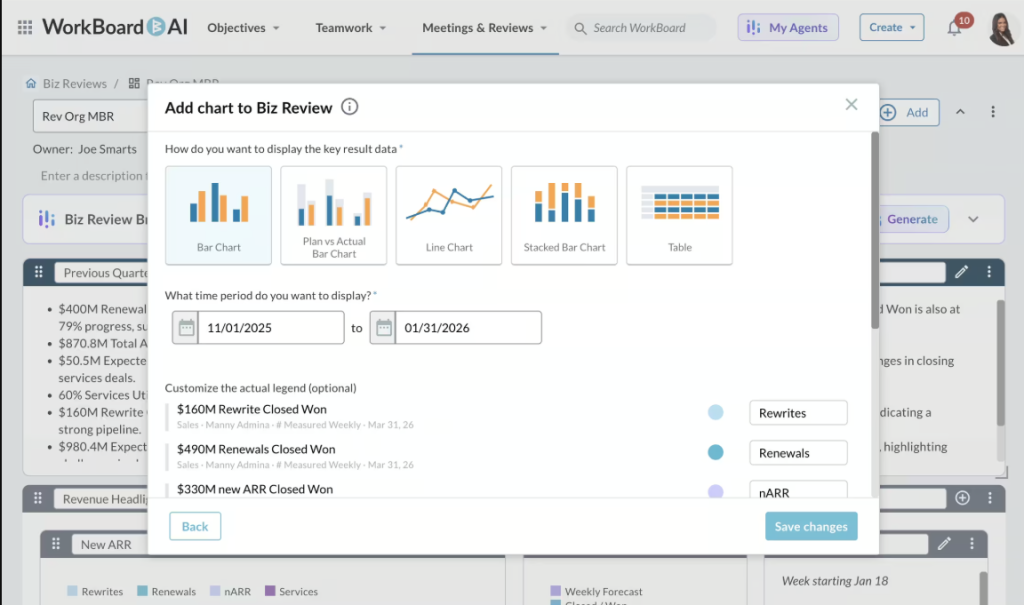Screen dimensions: 1024x605
Task: Edit Previous Quarter section pencil icon
Action: click(x=961, y=272)
